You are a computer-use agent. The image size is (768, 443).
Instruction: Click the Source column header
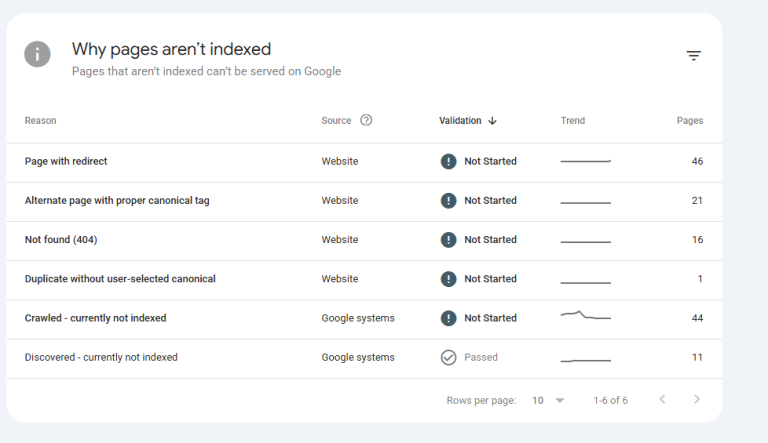(x=336, y=121)
